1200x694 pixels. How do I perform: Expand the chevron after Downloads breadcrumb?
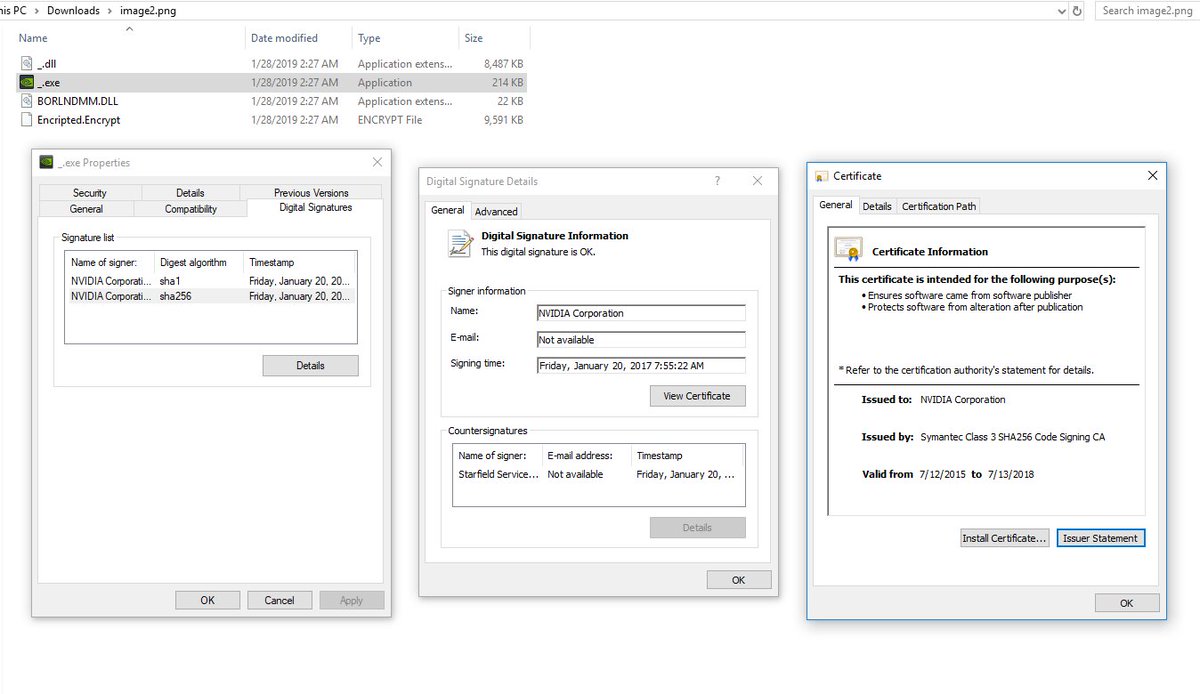coord(109,11)
